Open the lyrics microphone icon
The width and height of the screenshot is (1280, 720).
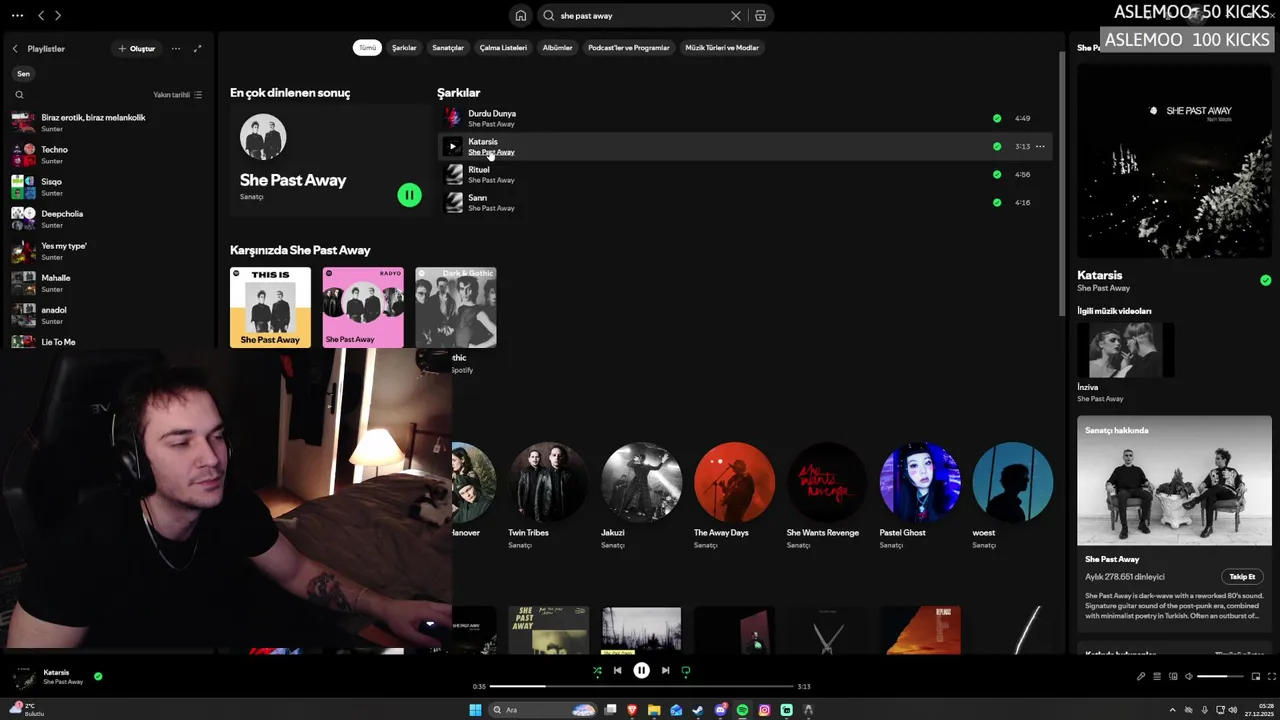click(x=1141, y=676)
